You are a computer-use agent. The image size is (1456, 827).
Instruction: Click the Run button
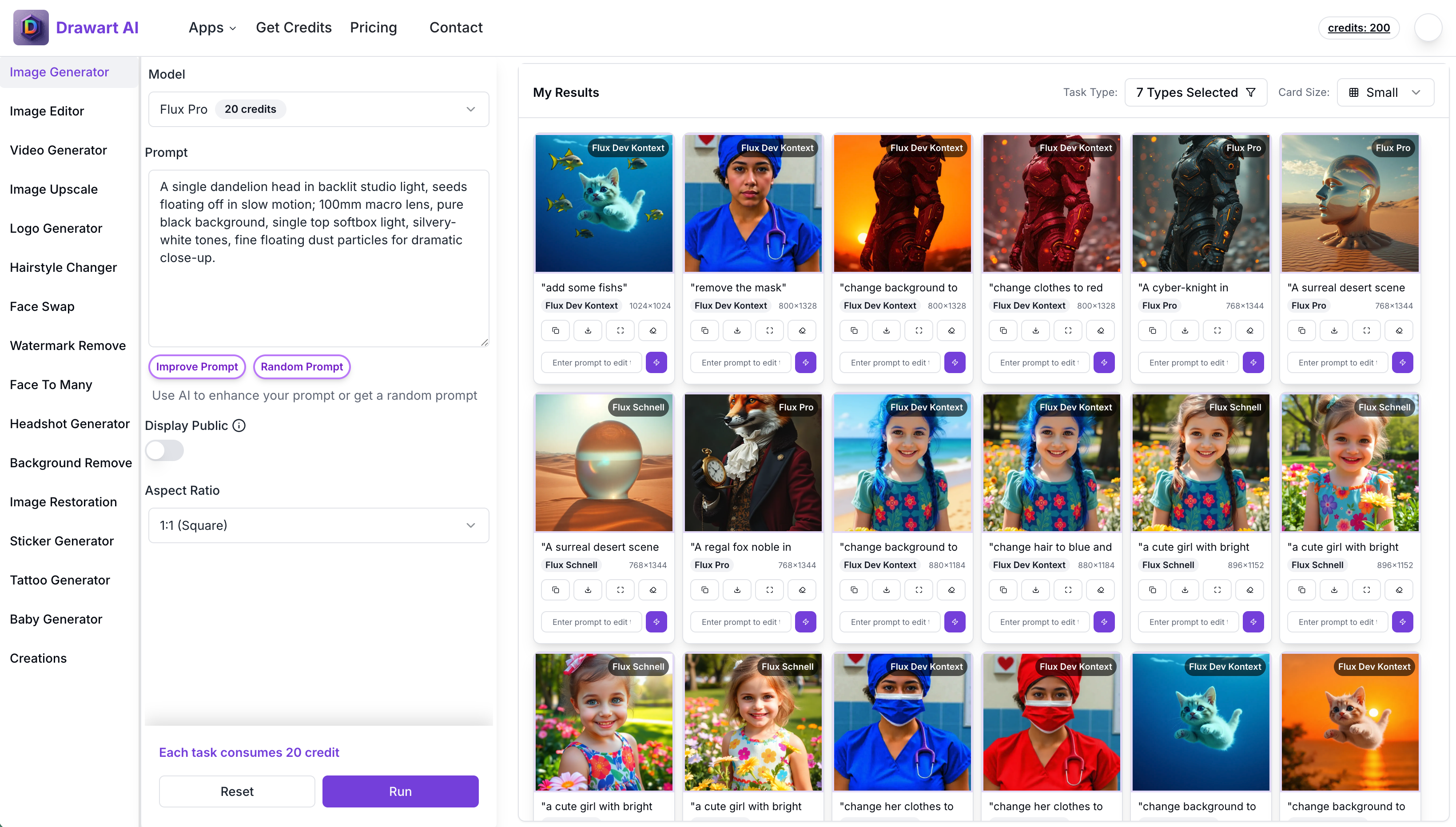click(400, 791)
